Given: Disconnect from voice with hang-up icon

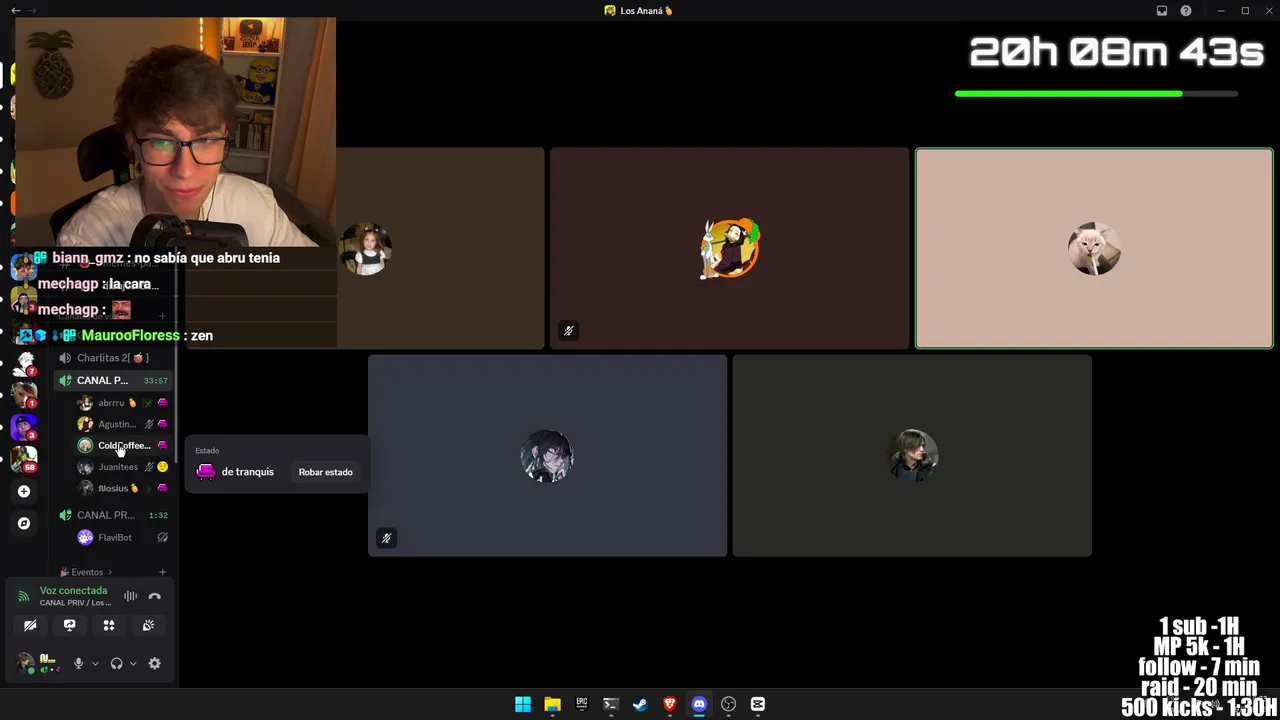Looking at the screenshot, I should (x=154, y=596).
